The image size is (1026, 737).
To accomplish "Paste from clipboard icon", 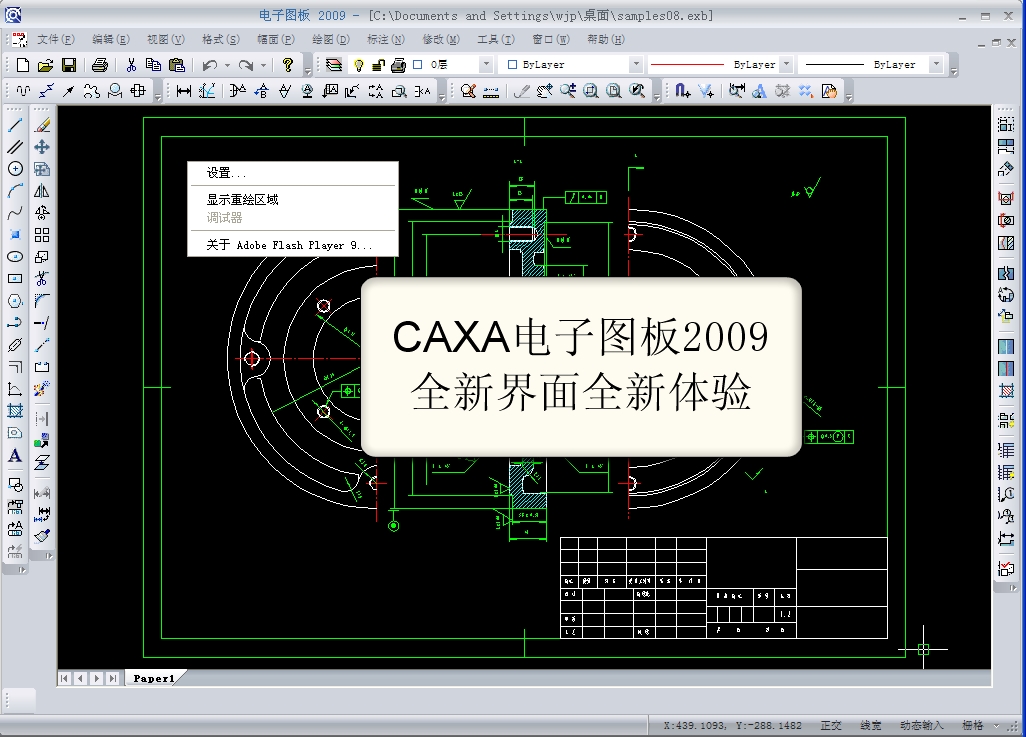I will [x=177, y=65].
